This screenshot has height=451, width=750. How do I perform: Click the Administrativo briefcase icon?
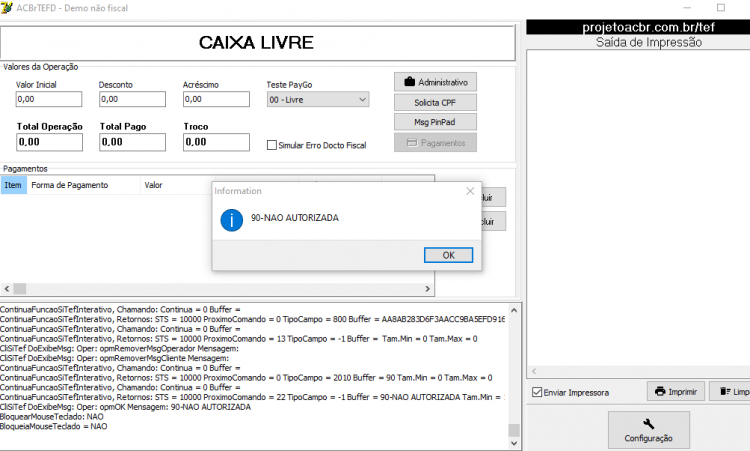click(x=409, y=82)
